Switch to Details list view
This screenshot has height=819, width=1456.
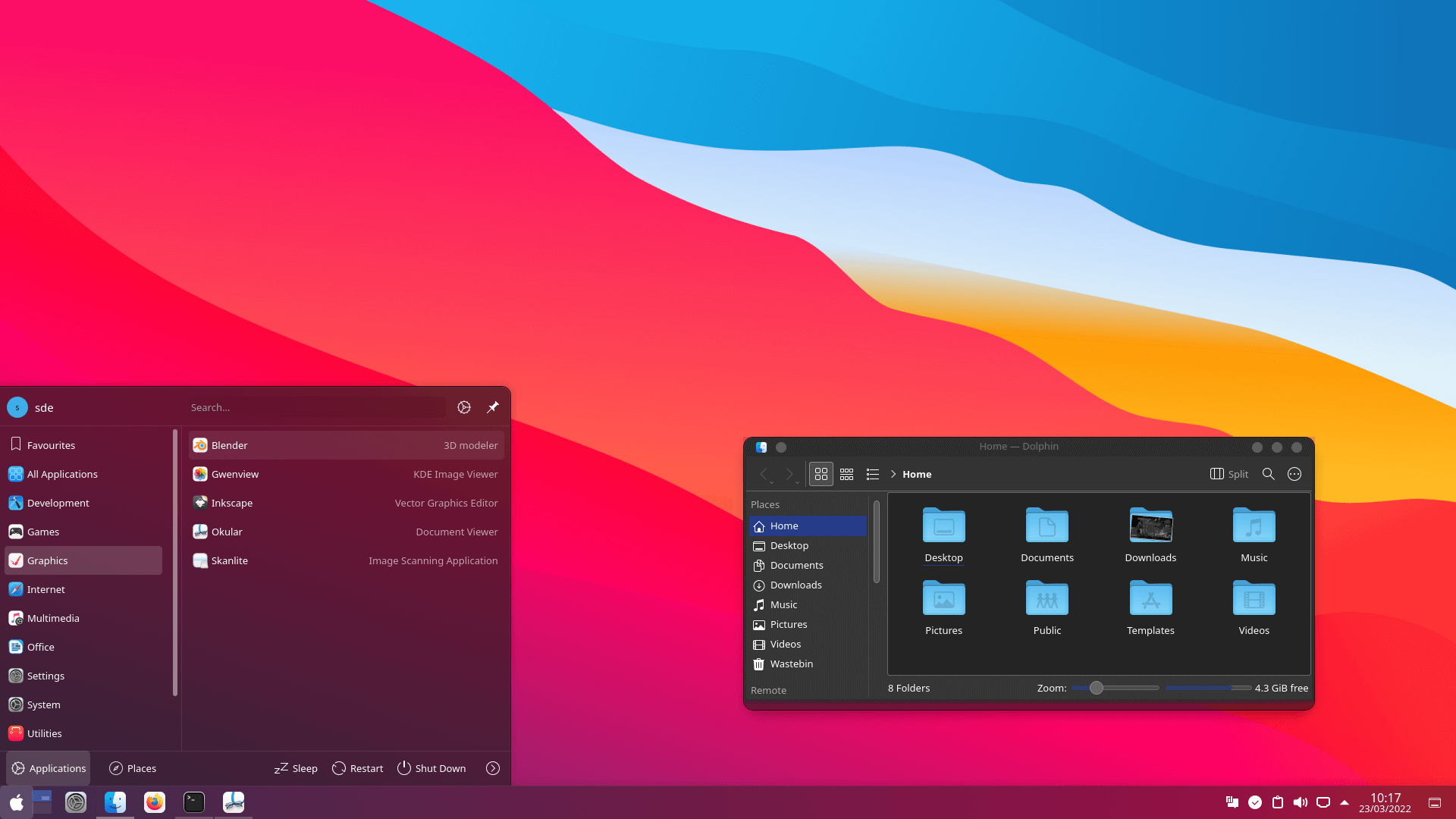[x=873, y=474]
